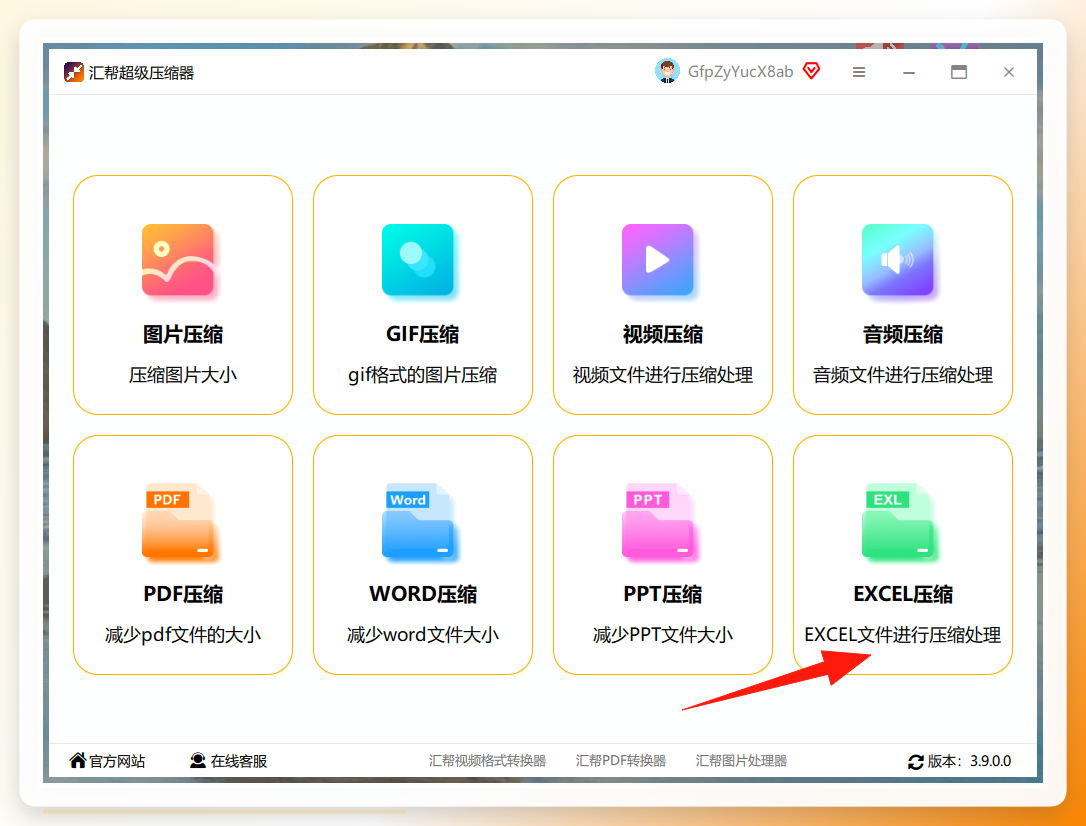Open the 图片压缩 image icon
Screen dimensions: 1086x826
point(178,260)
